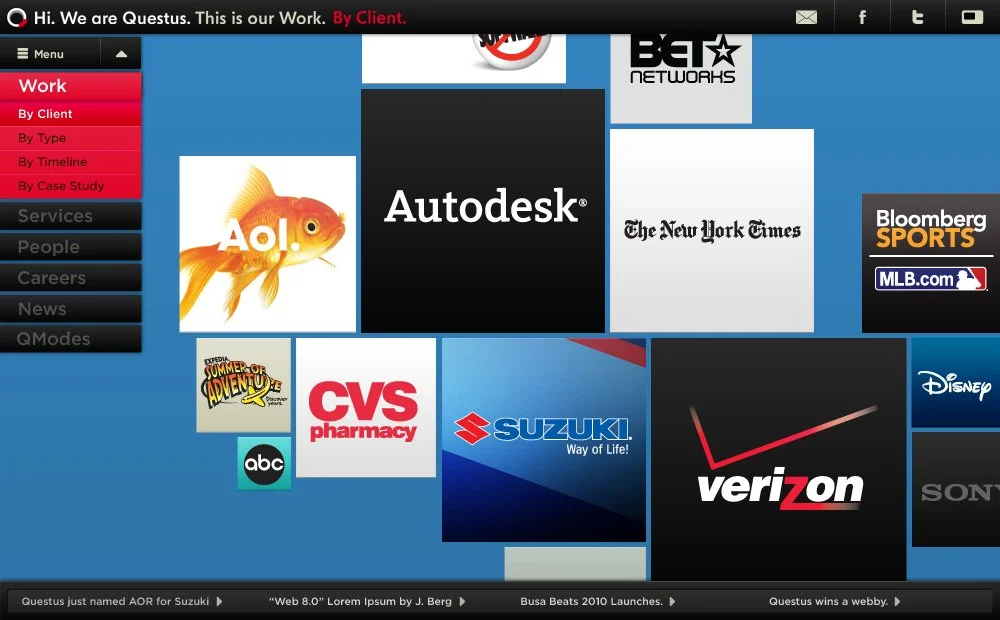Open the abc logo tile
Screen dimensions: 1000x620
pyautogui.click(x=264, y=463)
